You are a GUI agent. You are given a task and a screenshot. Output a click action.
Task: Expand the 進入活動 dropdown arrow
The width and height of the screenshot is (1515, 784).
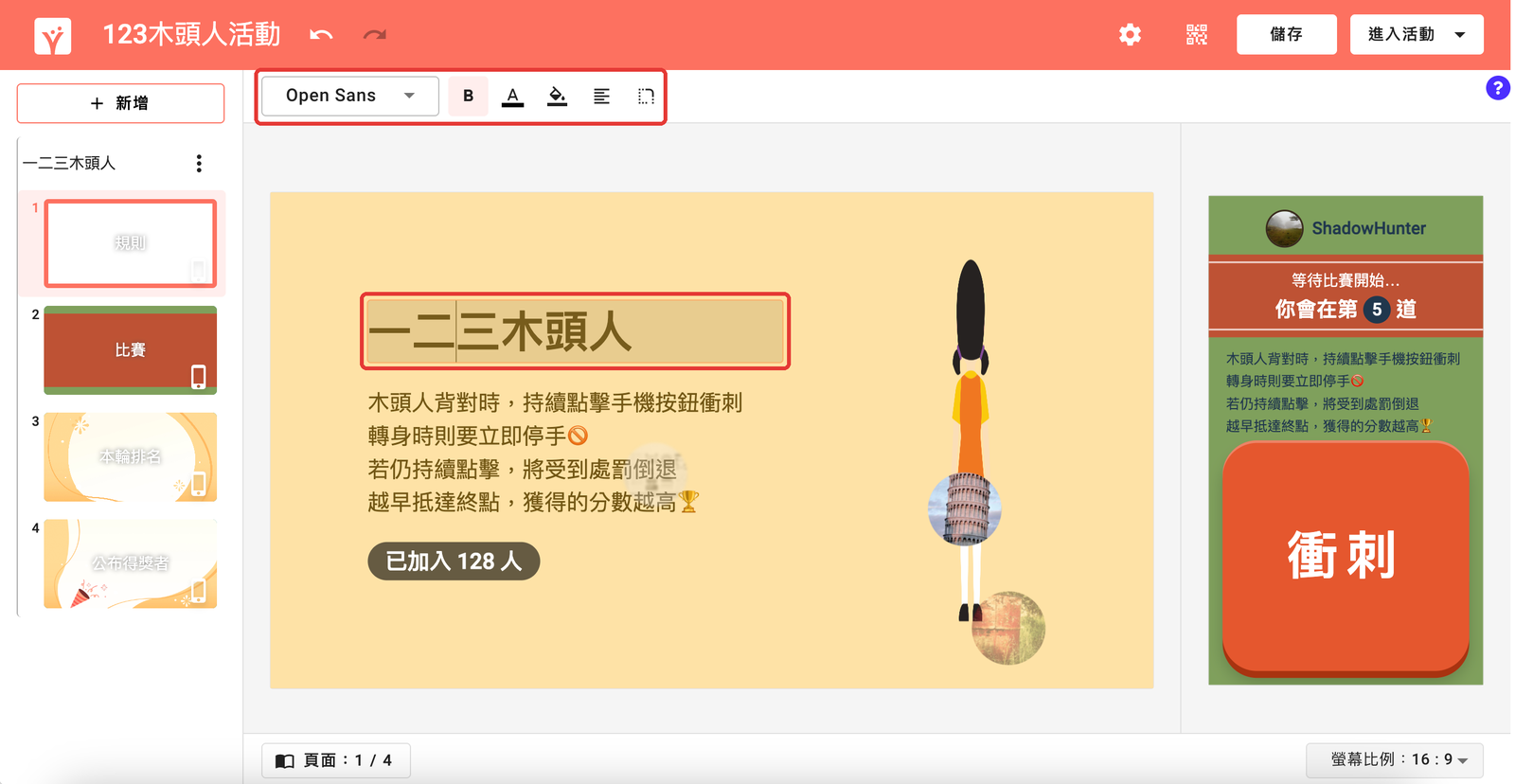pyautogui.click(x=1460, y=35)
